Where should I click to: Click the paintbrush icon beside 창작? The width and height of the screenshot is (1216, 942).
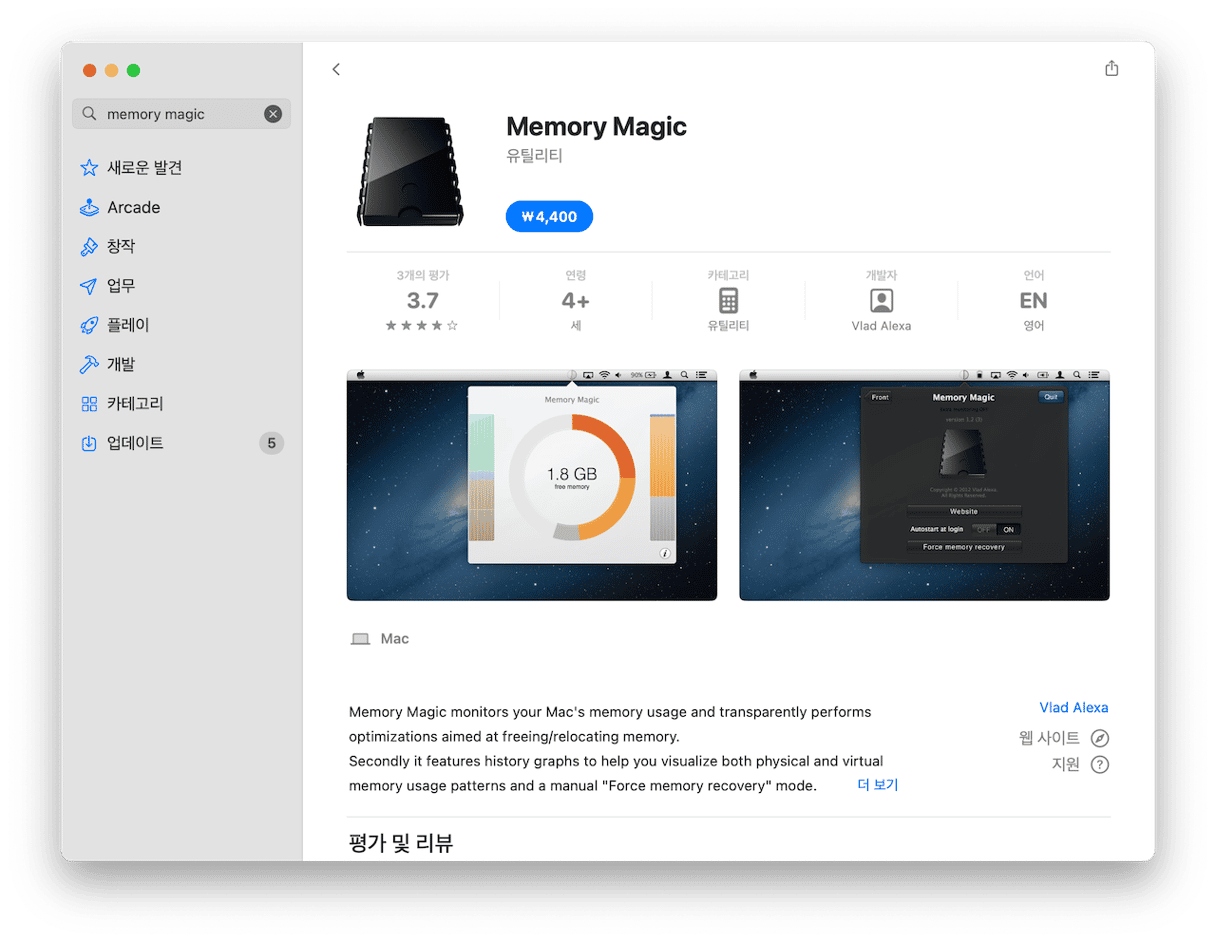[89, 246]
